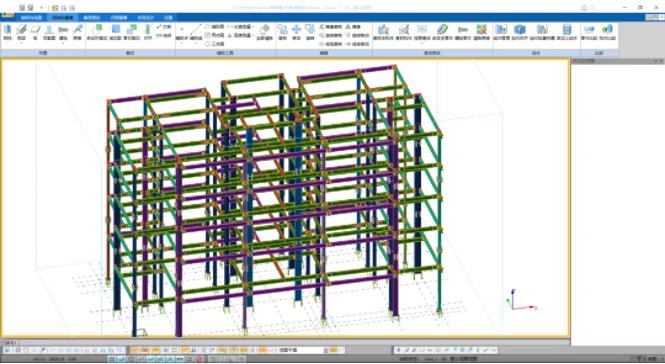Switch to the third ribbon tab
The image size is (665, 364).
point(92,18)
